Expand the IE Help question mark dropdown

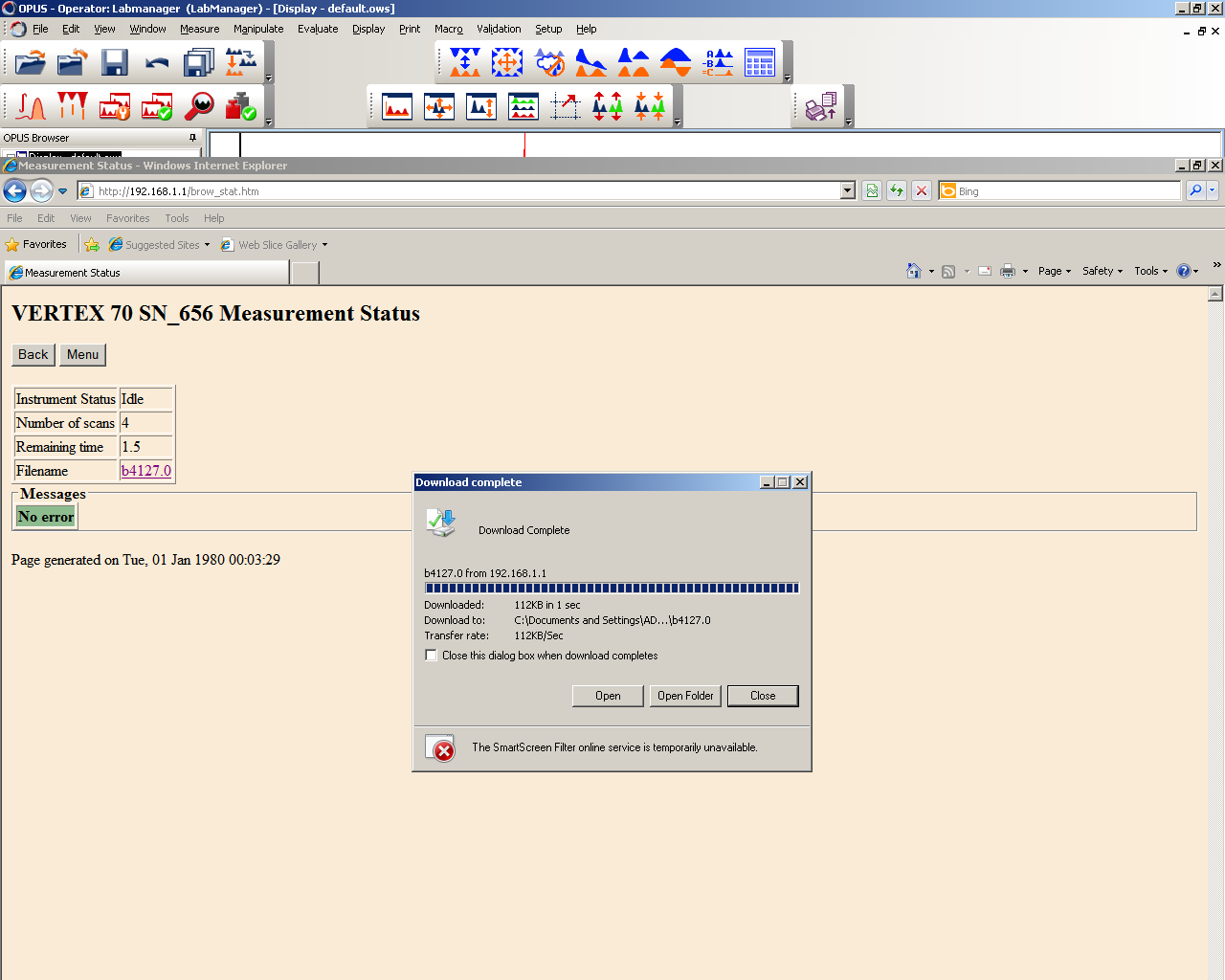click(1195, 271)
